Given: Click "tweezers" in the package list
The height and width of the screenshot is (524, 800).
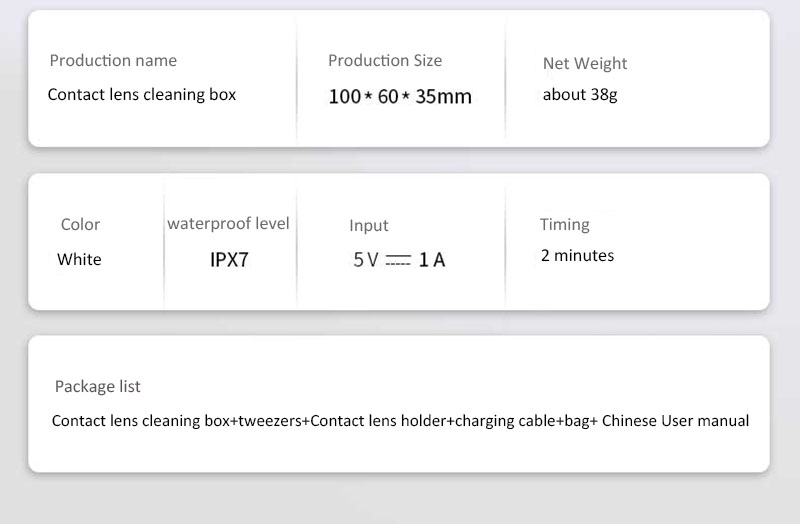Looking at the screenshot, I should pos(269,421).
